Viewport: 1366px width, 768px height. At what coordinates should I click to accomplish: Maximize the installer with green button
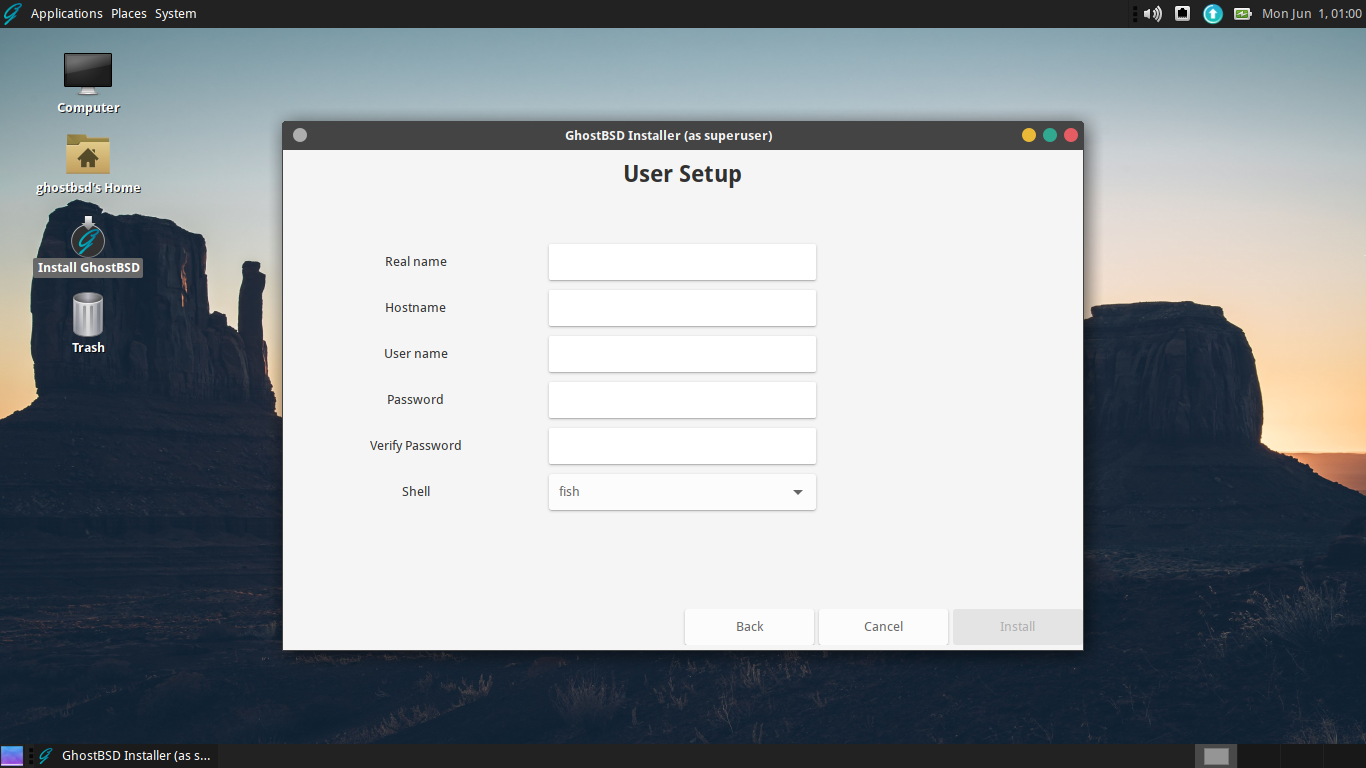click(1050, 135)
